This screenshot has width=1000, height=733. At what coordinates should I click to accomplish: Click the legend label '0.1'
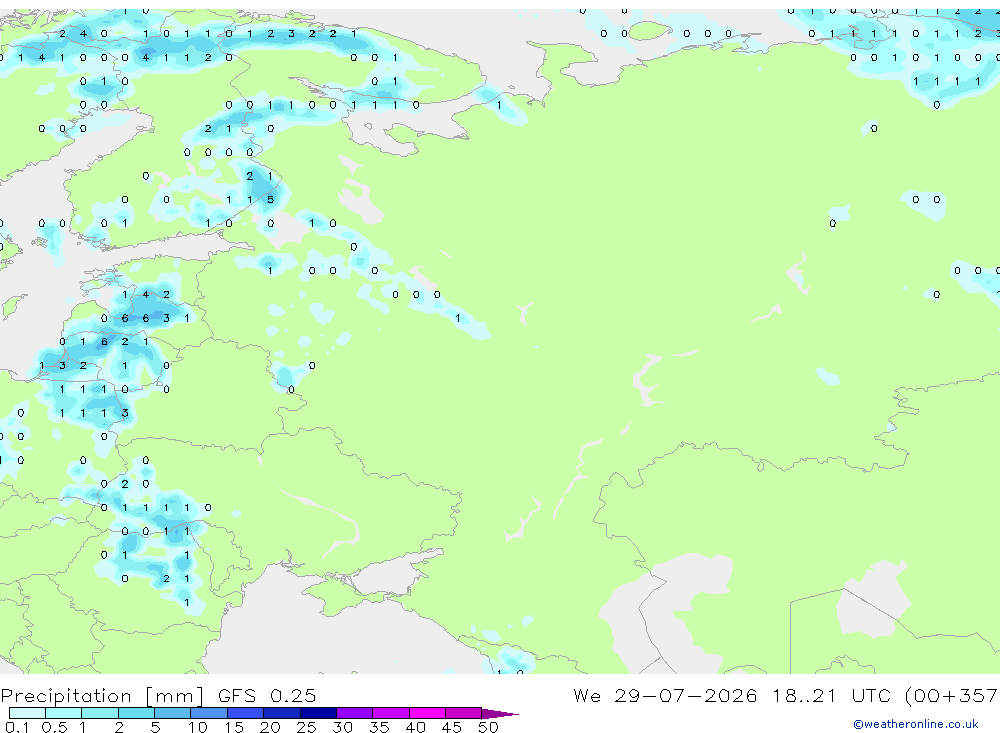point(17,727)
